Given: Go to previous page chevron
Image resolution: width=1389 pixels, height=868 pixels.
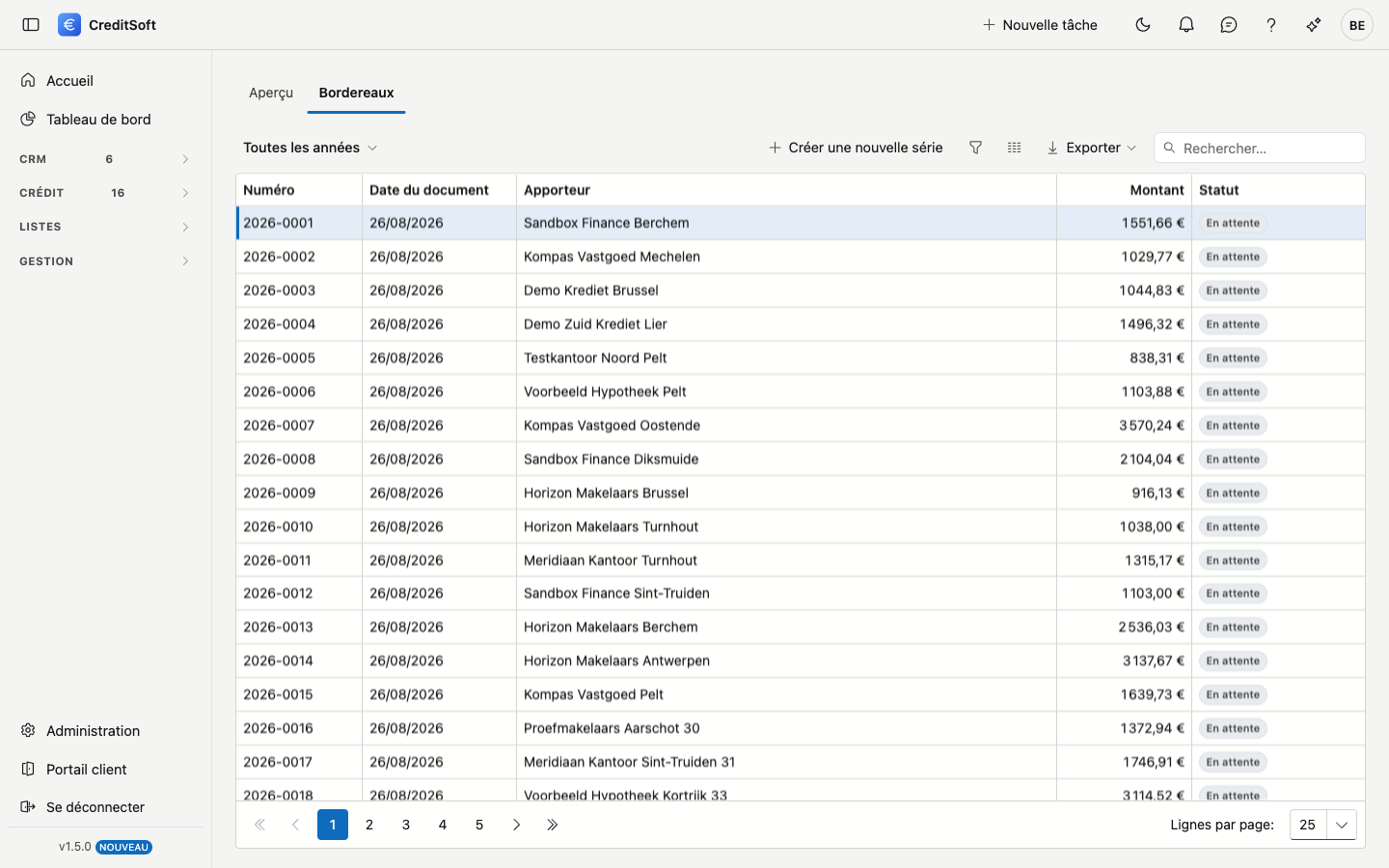Looking at the screenshot, I should click(x=296, y=825).
